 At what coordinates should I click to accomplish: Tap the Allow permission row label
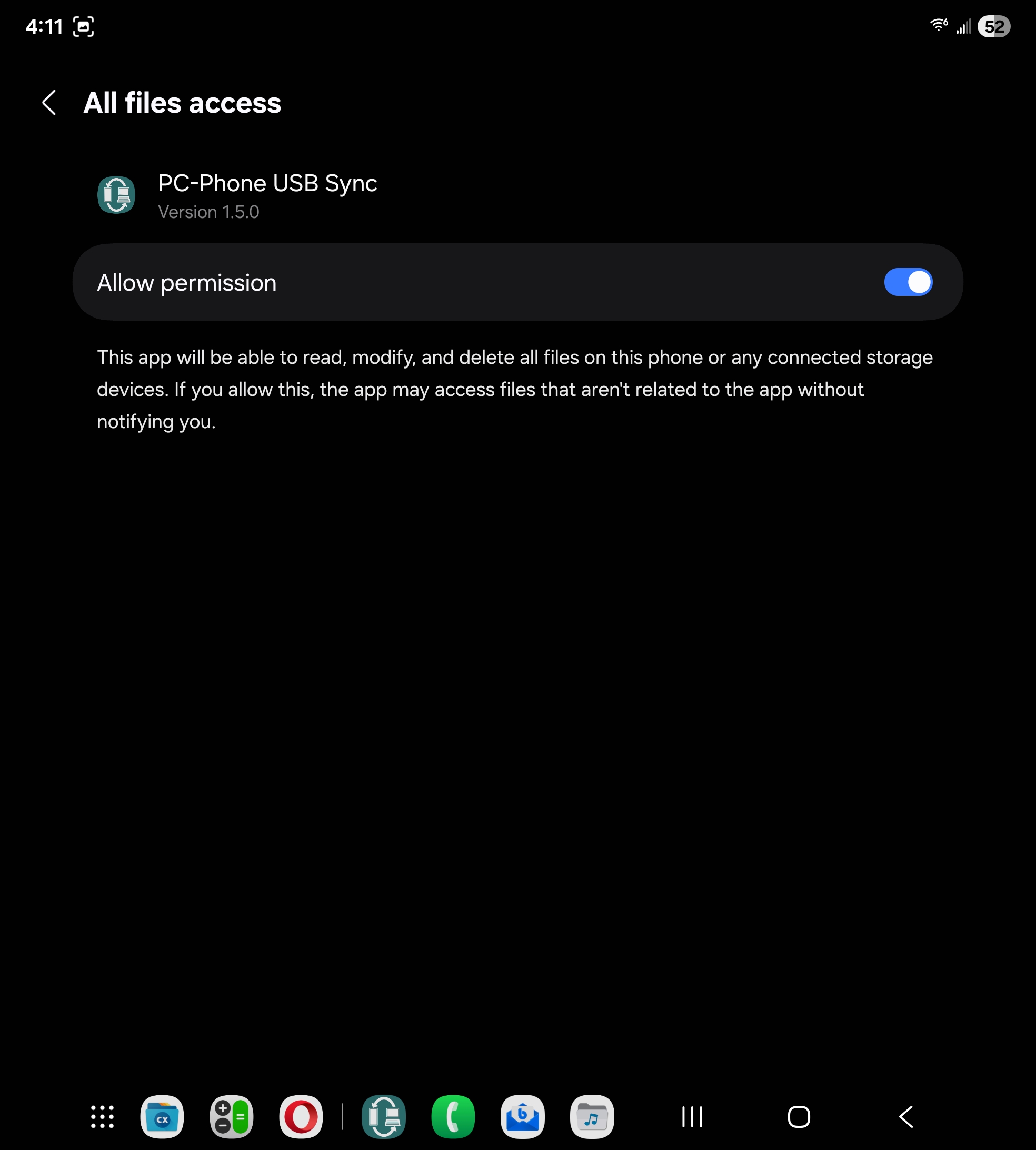click(x=187, y=283)
